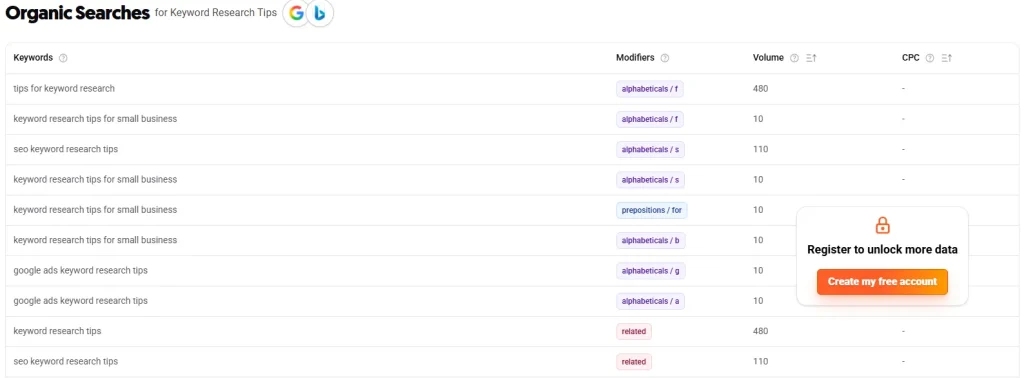Click 'alphabeticals / s' tag for seo keyword research tips
Screen dimensions: 1024x378
[x=650, y=150]
